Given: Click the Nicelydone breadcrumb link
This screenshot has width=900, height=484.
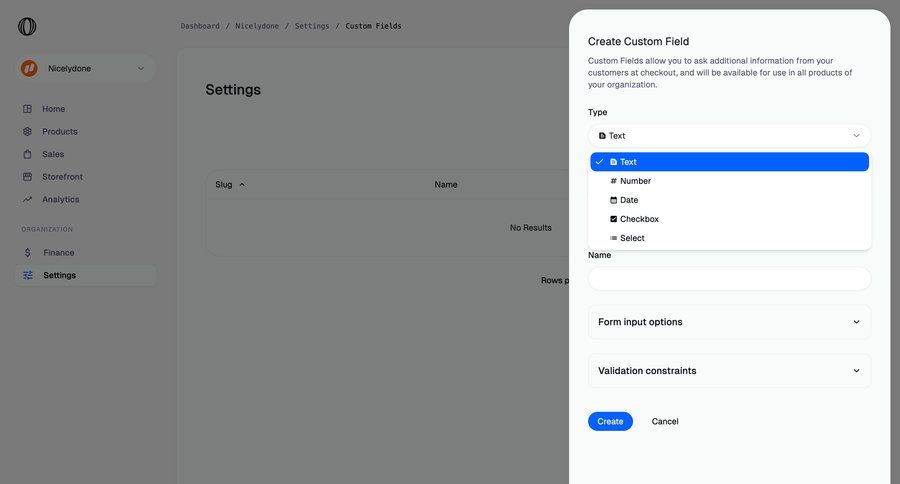Looking at the screenshot, I should (x=257, y=26).
